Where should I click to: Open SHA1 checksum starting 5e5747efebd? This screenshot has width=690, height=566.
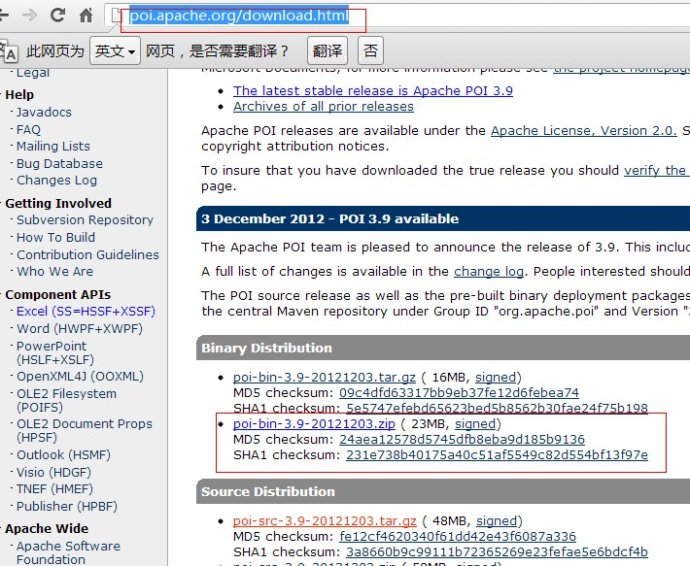pos(497,408)
